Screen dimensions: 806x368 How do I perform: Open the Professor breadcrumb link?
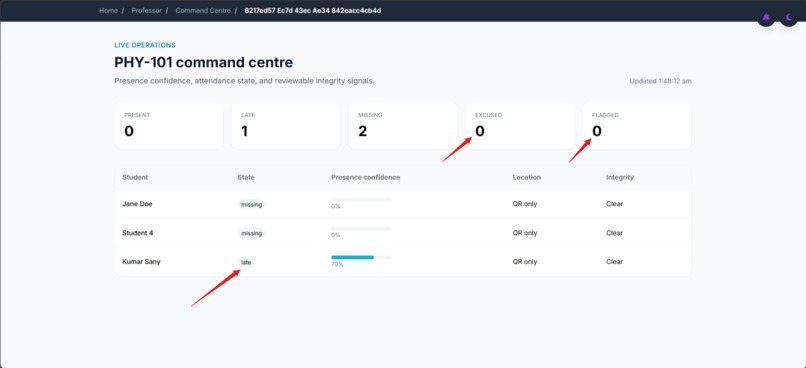coord(146,10)
